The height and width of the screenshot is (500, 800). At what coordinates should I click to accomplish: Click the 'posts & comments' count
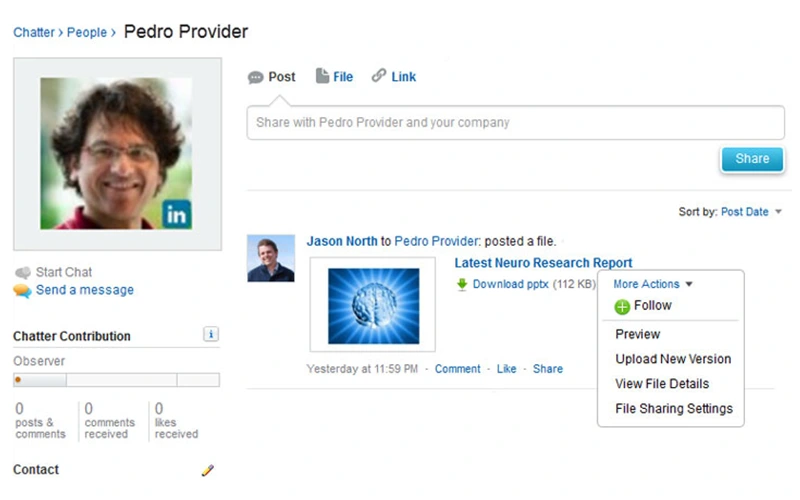click(x=40, y=421)
